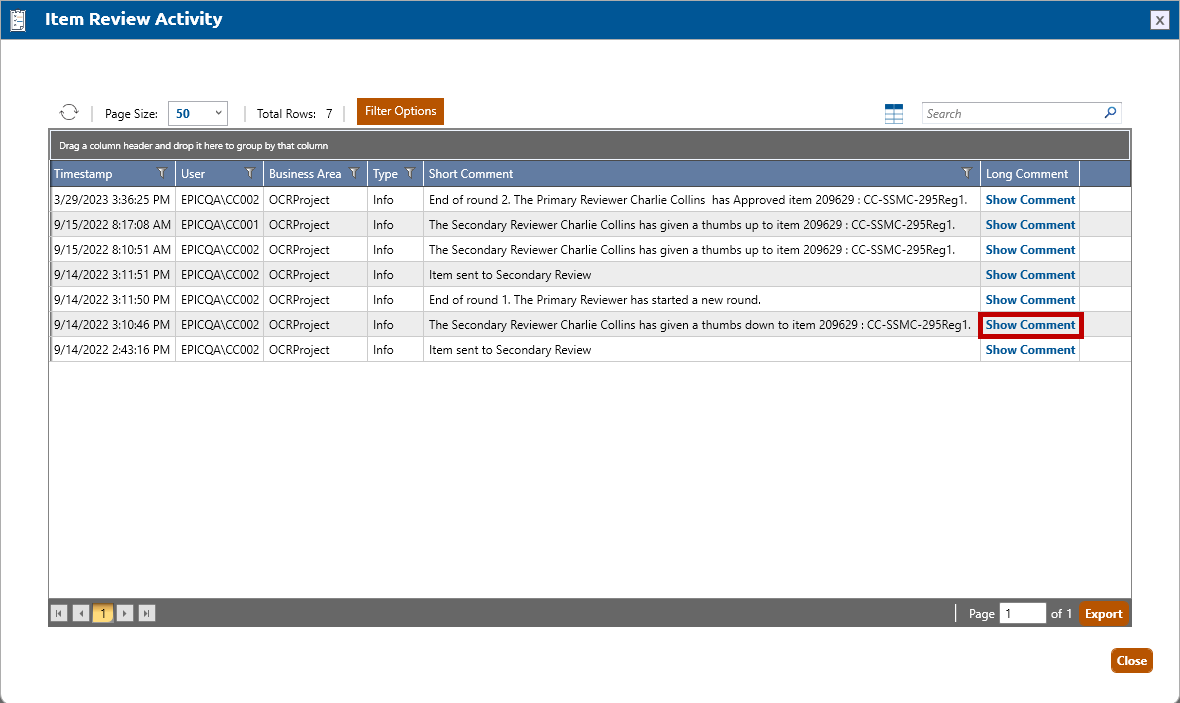Expand the Page Size dropdown
Screen dimensions: 1180x703
(198, 114)
